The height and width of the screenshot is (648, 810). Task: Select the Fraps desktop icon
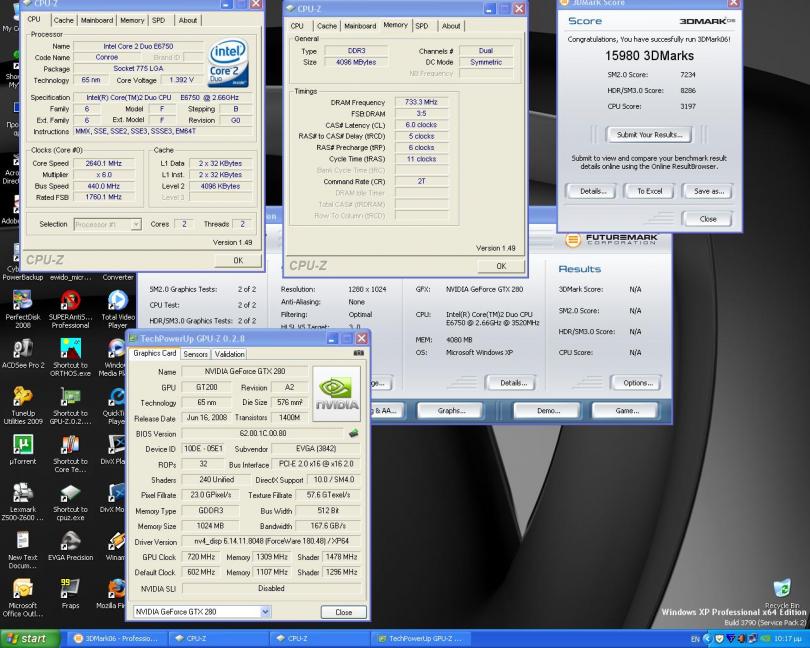pyautogui.click(x=70, y=594)
